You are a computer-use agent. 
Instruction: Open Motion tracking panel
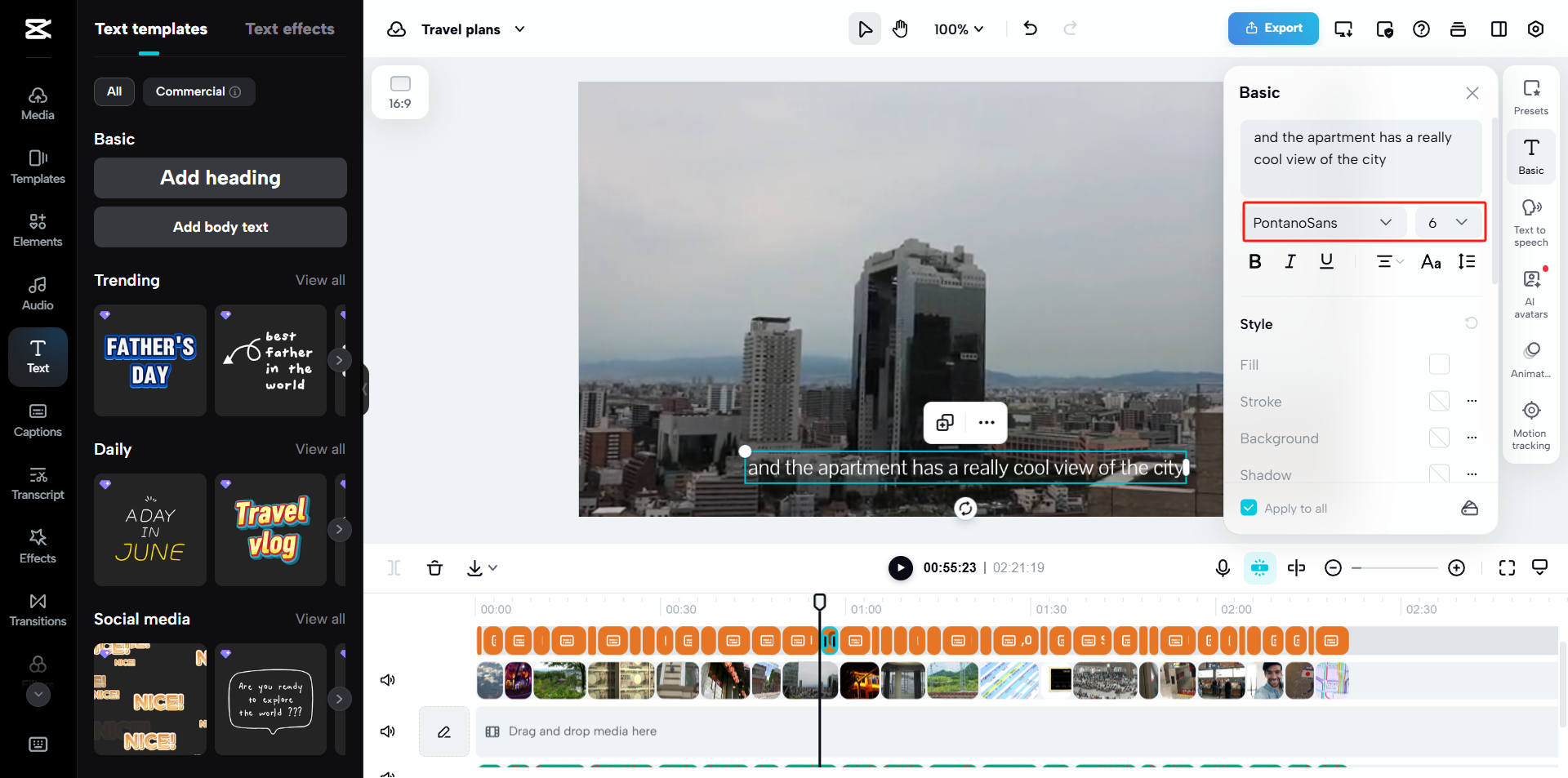pyautogui.click(x=1531, y=425)
